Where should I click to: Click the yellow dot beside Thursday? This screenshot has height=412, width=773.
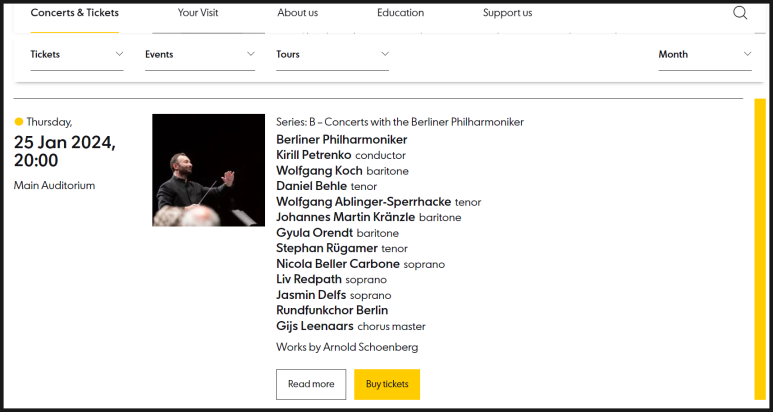point(19,122)
